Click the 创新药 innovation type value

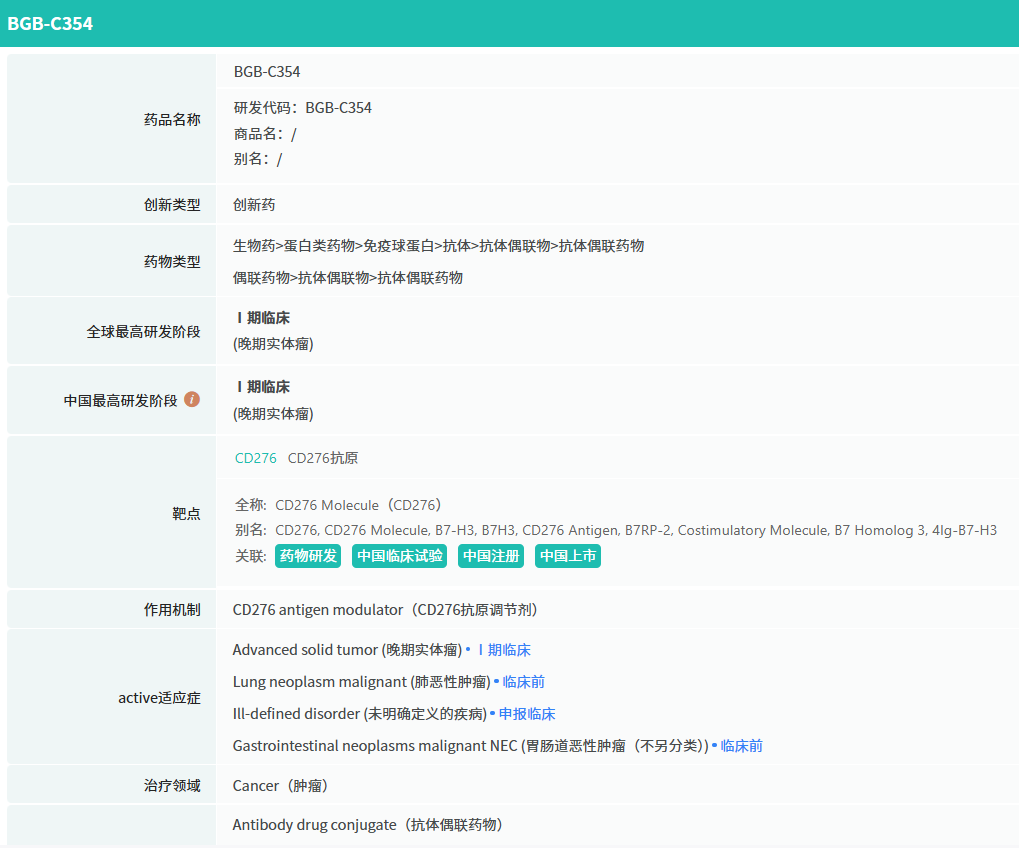(x=254, y=204)
